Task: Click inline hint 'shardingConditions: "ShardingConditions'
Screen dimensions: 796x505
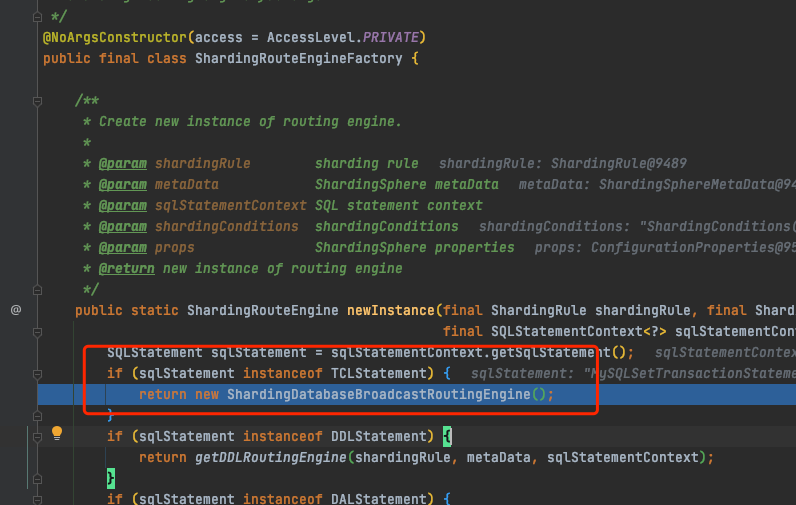Action: tap(637, 226)
